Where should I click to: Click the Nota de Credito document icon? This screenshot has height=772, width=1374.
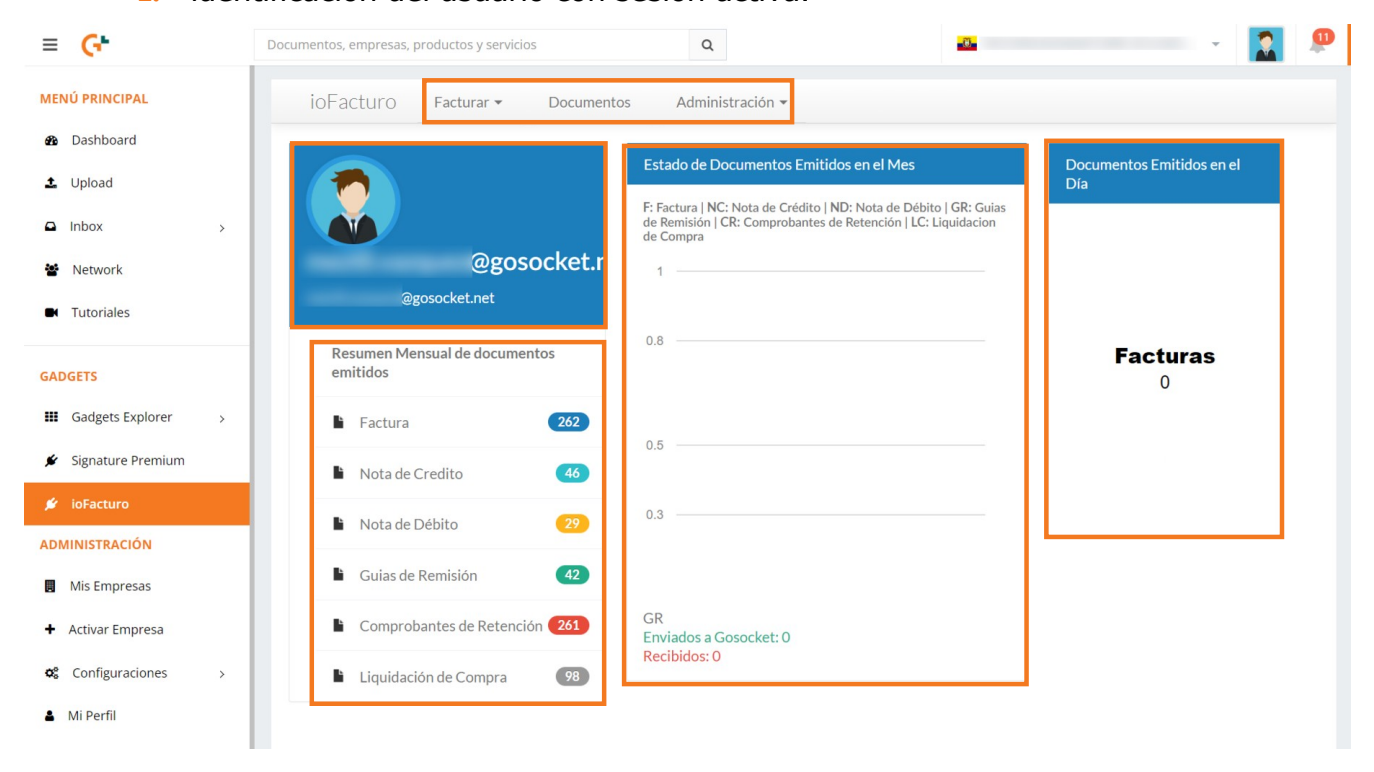(x=339, y=474)
